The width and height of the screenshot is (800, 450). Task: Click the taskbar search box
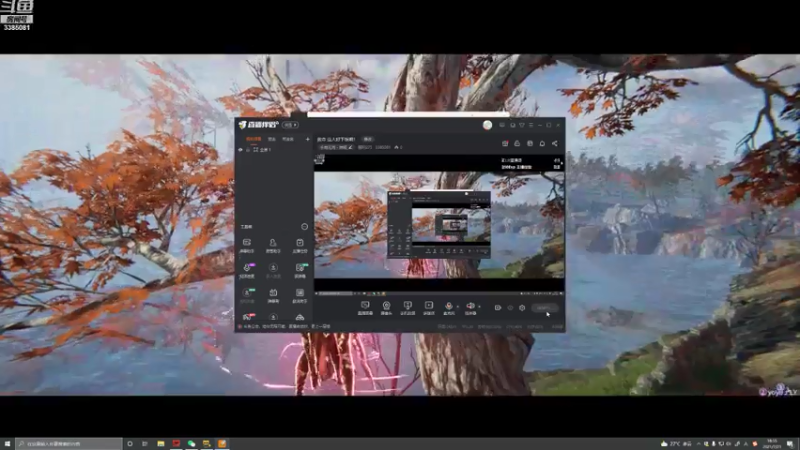[x=69, y=444]
